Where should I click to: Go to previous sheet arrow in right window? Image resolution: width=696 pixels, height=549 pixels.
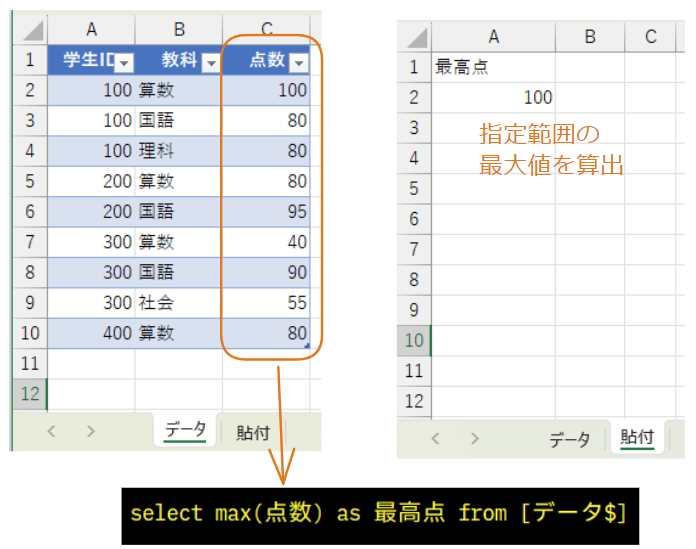pos(435,438)
